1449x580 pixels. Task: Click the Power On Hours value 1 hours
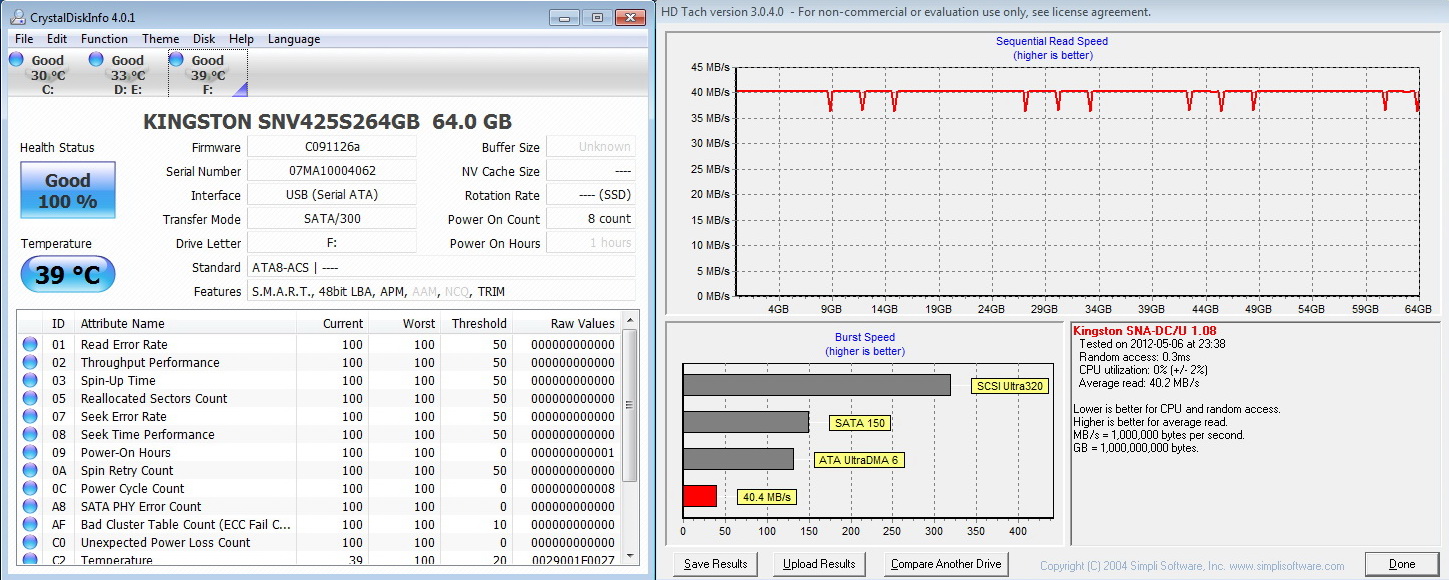[x=591, y=243]
